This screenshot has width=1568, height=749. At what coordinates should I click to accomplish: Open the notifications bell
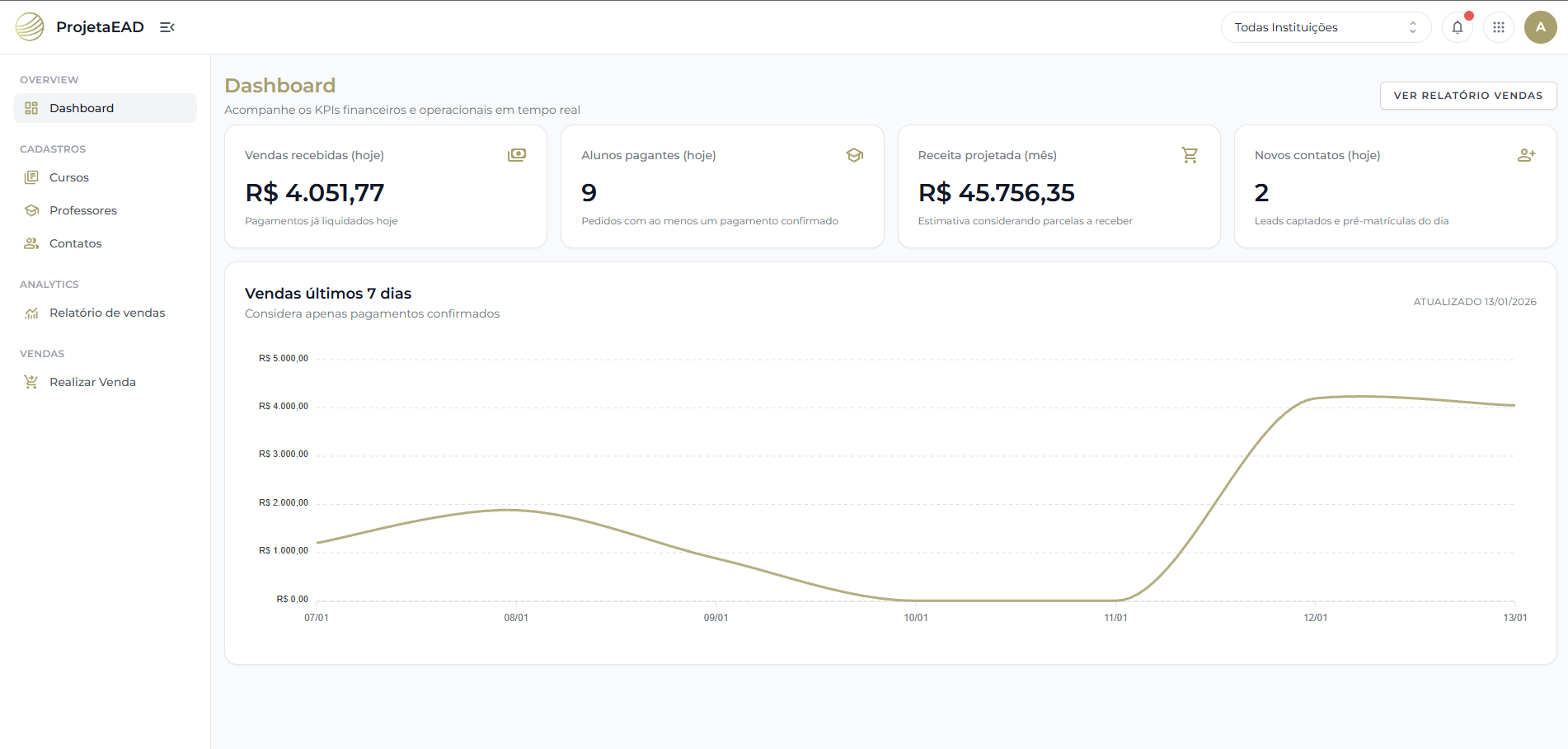[1457, 27]
